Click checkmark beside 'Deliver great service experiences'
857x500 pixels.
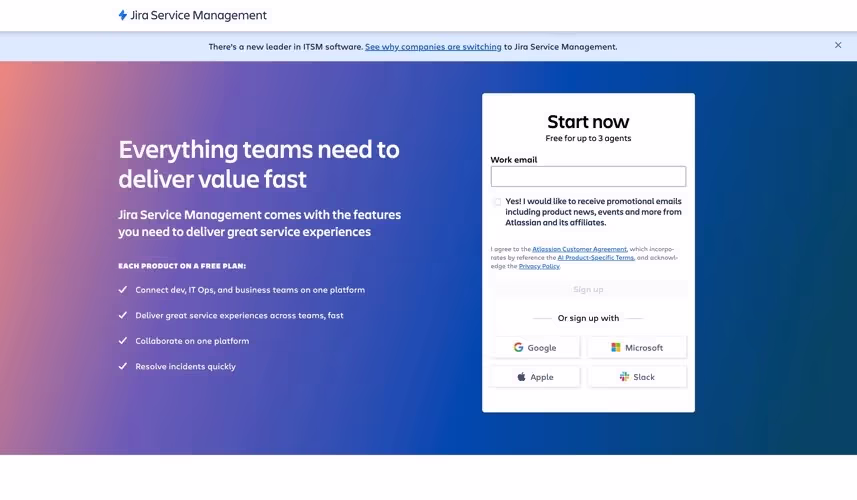pos(122,315)
